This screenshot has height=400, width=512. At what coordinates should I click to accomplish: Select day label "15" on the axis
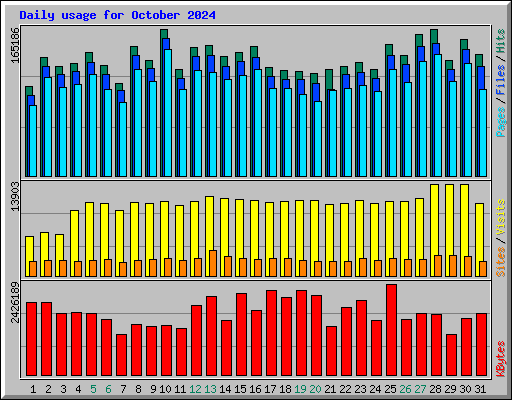click(x=240, y=389)
